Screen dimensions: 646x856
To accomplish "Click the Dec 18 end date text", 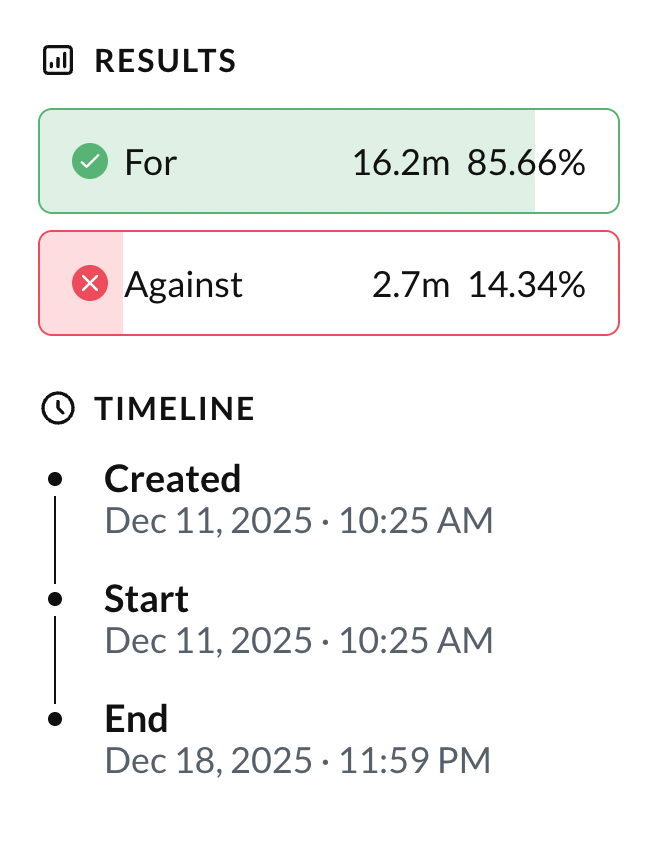I will tap(299, 760).
